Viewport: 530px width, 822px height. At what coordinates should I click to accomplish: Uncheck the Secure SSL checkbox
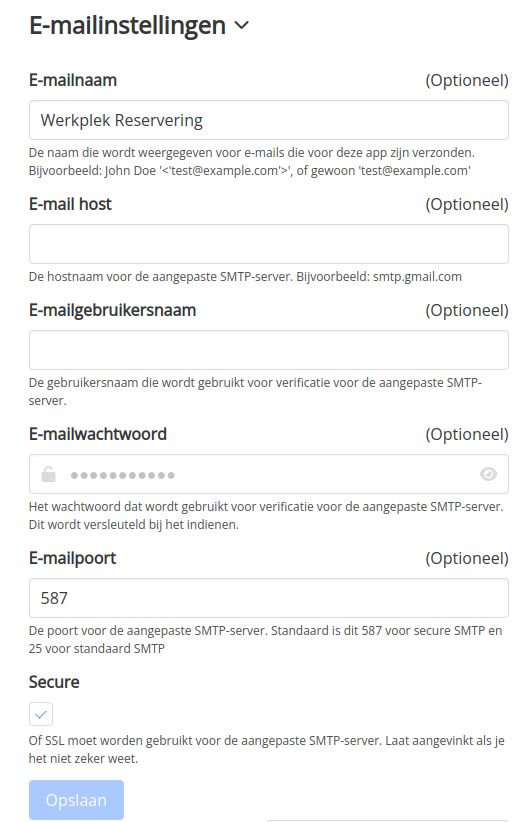click(41, 714)
